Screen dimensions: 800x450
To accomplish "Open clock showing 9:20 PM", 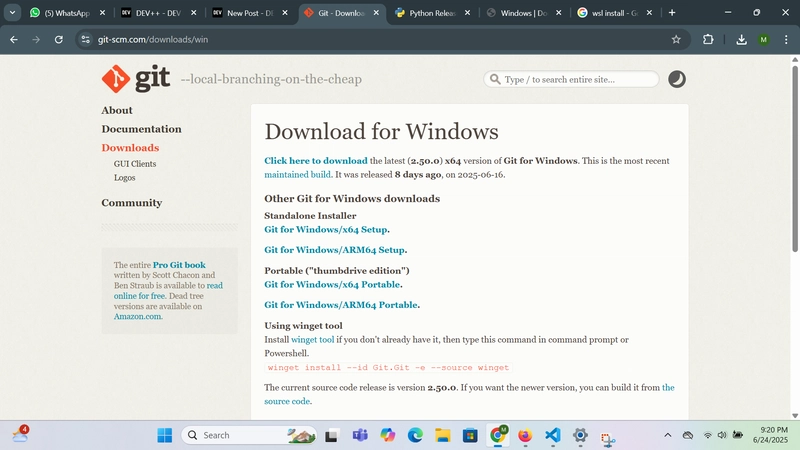I will click(770, 435).
